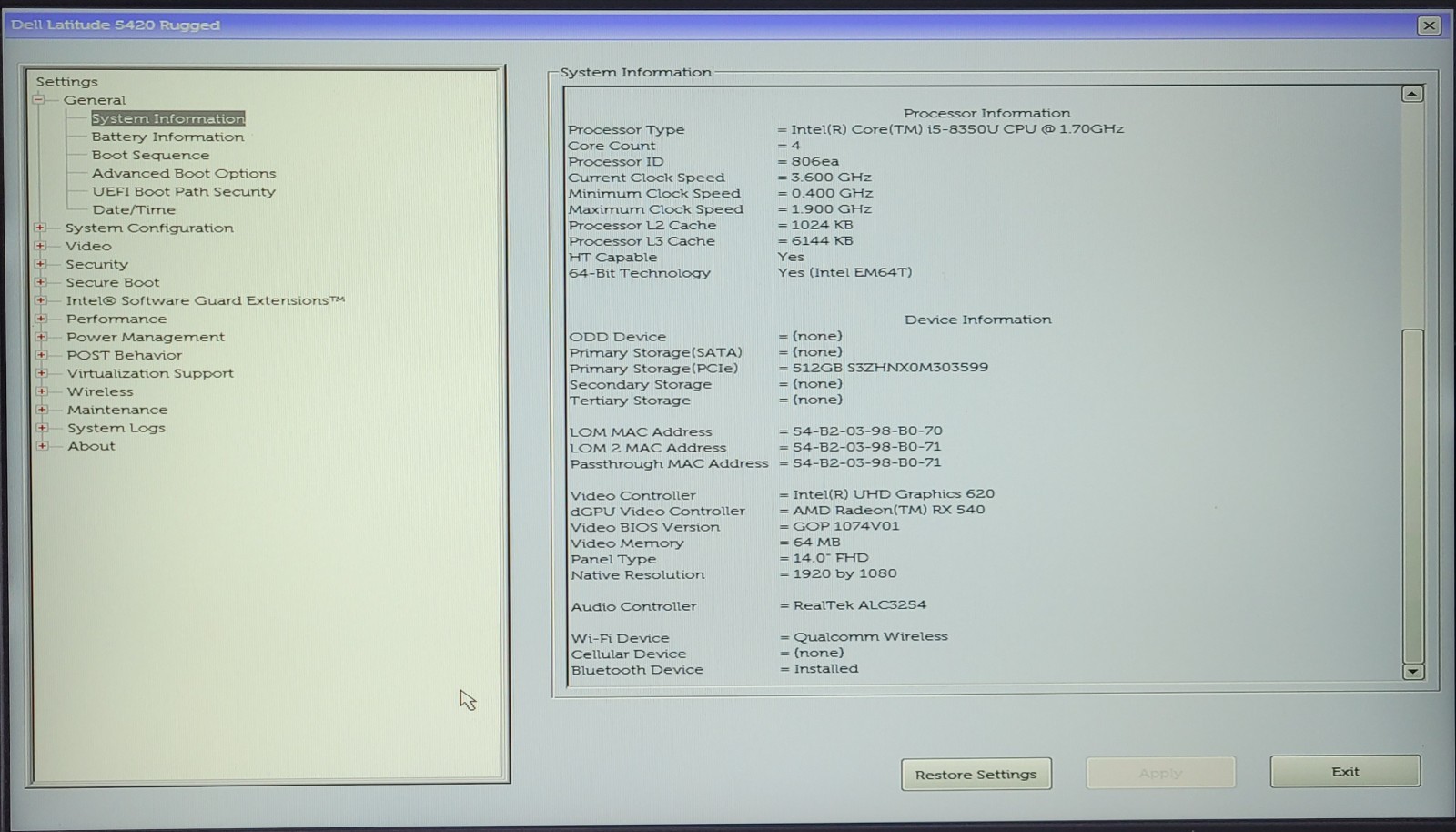
Task: Select the Security category
Action: [96, 264]
